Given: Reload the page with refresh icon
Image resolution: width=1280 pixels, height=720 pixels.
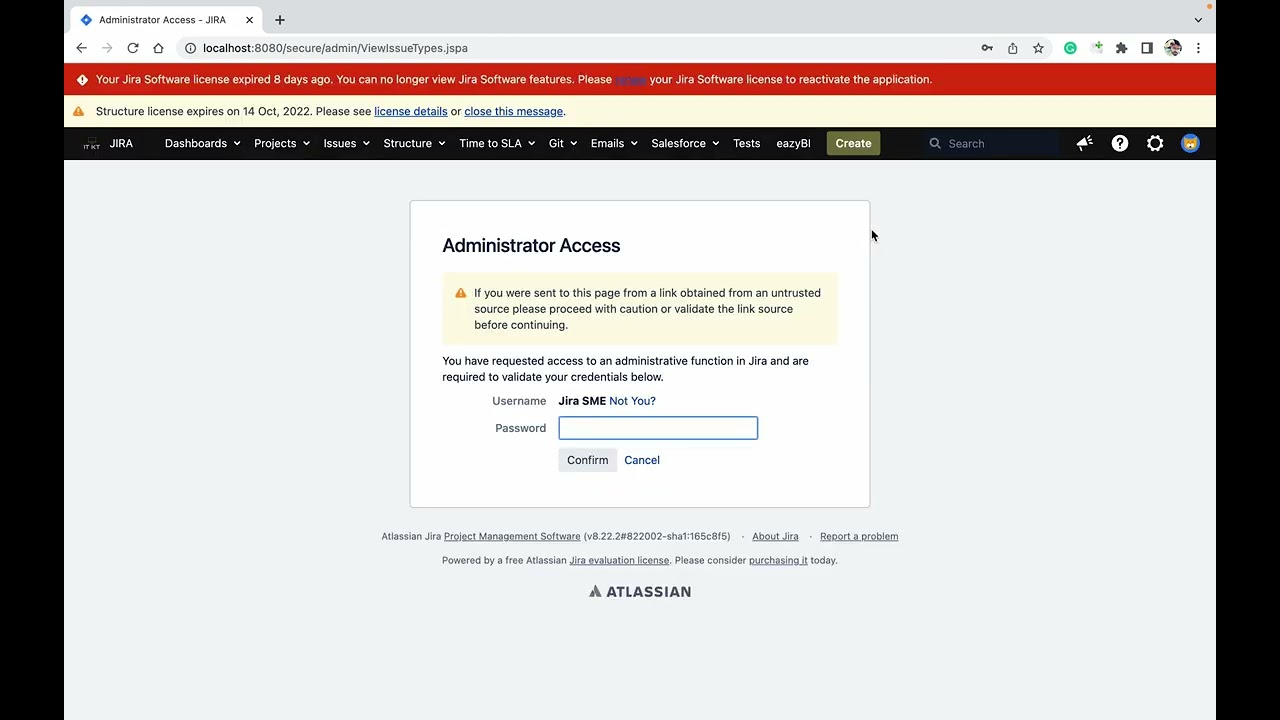Looking at the screenshot, I should click(132, 48).
